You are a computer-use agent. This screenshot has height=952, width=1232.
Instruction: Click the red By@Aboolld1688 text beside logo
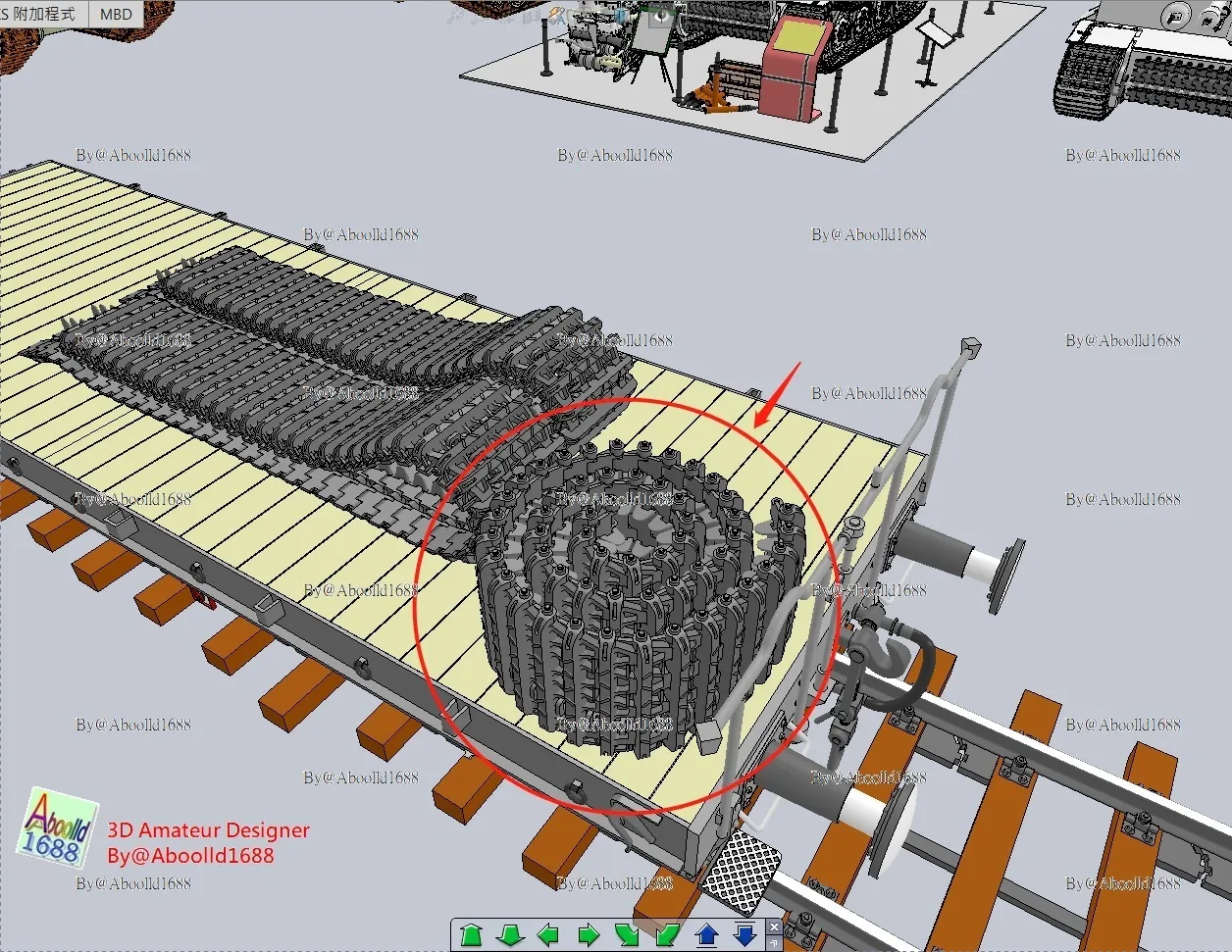(x=190, y=856)
